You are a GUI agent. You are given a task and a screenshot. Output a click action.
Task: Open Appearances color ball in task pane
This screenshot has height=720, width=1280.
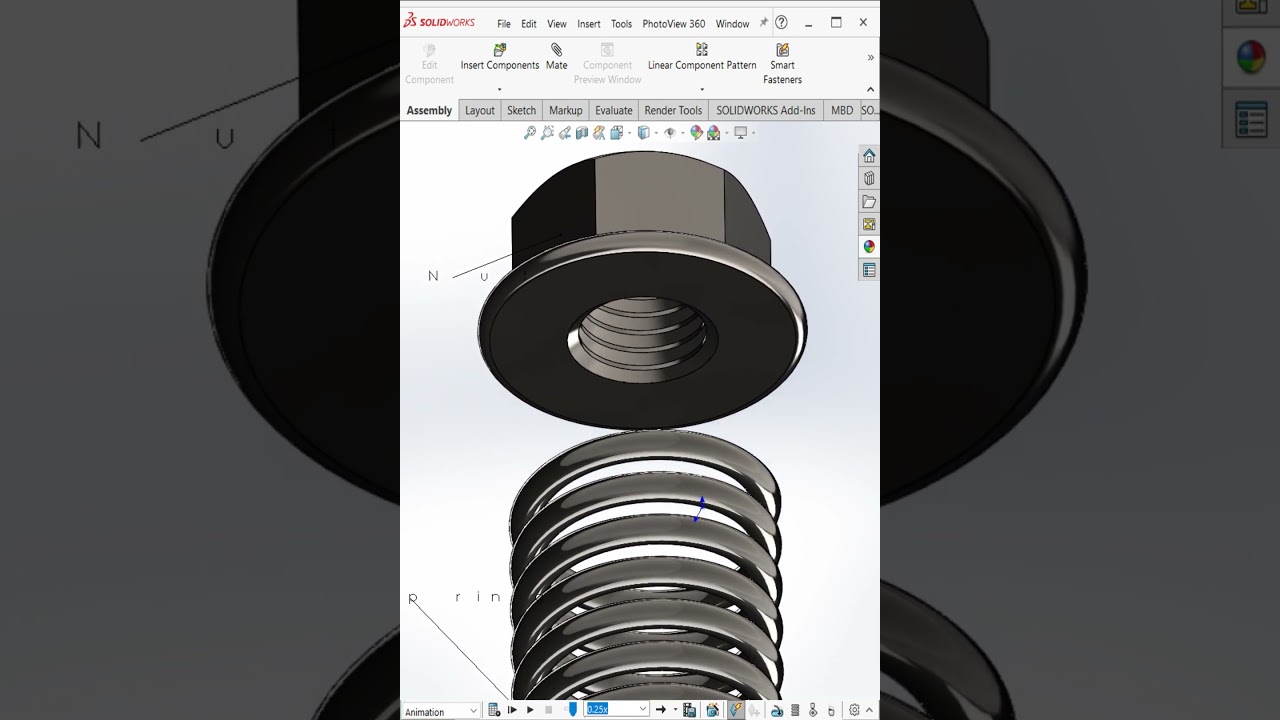(869, 247)
